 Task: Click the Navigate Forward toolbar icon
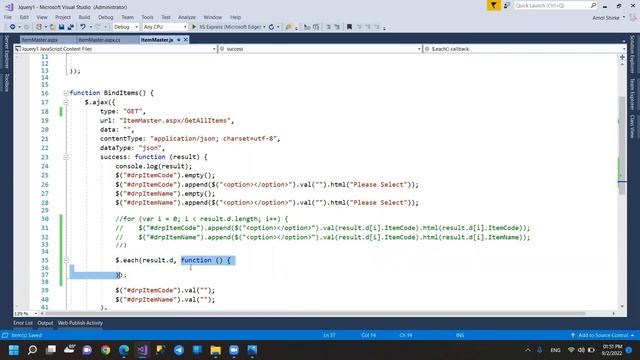pos(26,27)
